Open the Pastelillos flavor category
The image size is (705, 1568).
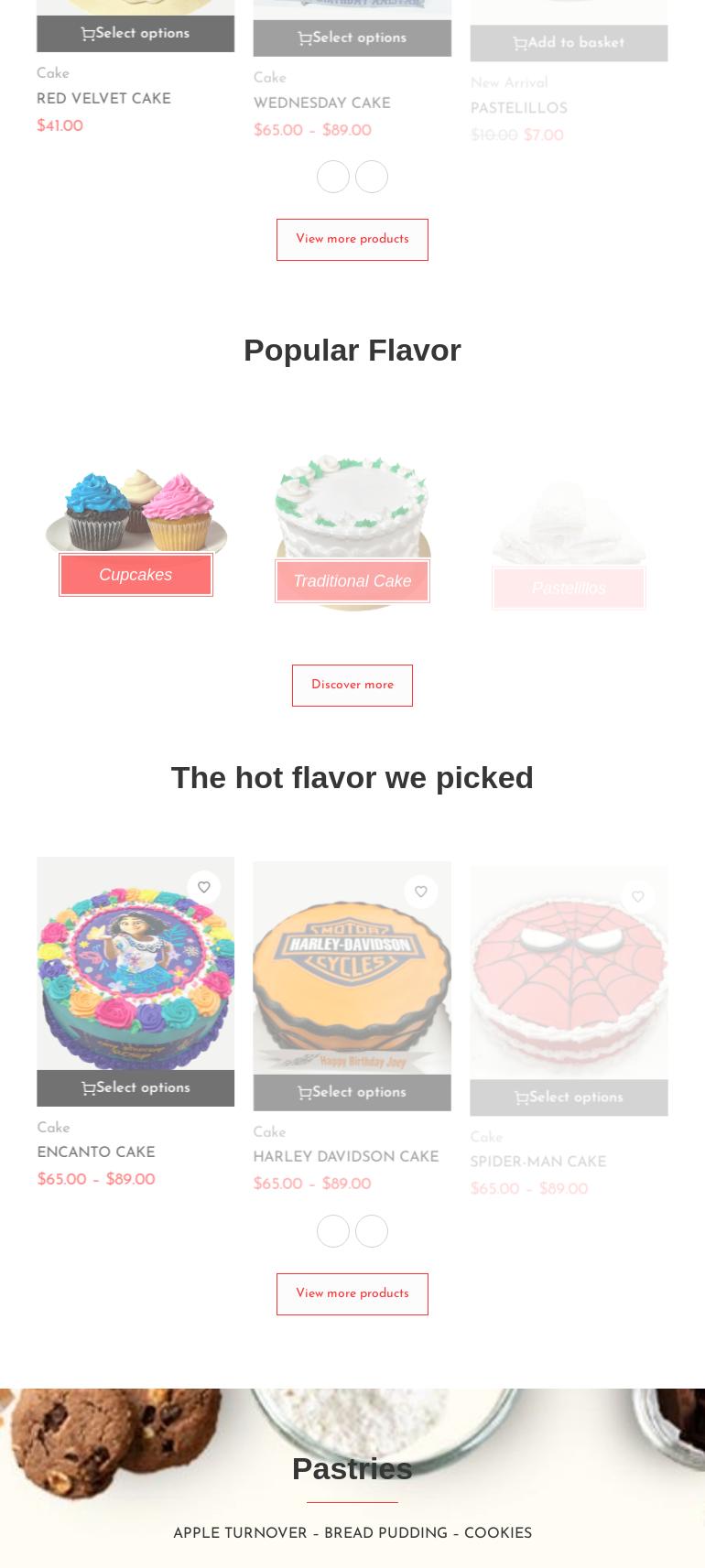click(x=569, y=589)
